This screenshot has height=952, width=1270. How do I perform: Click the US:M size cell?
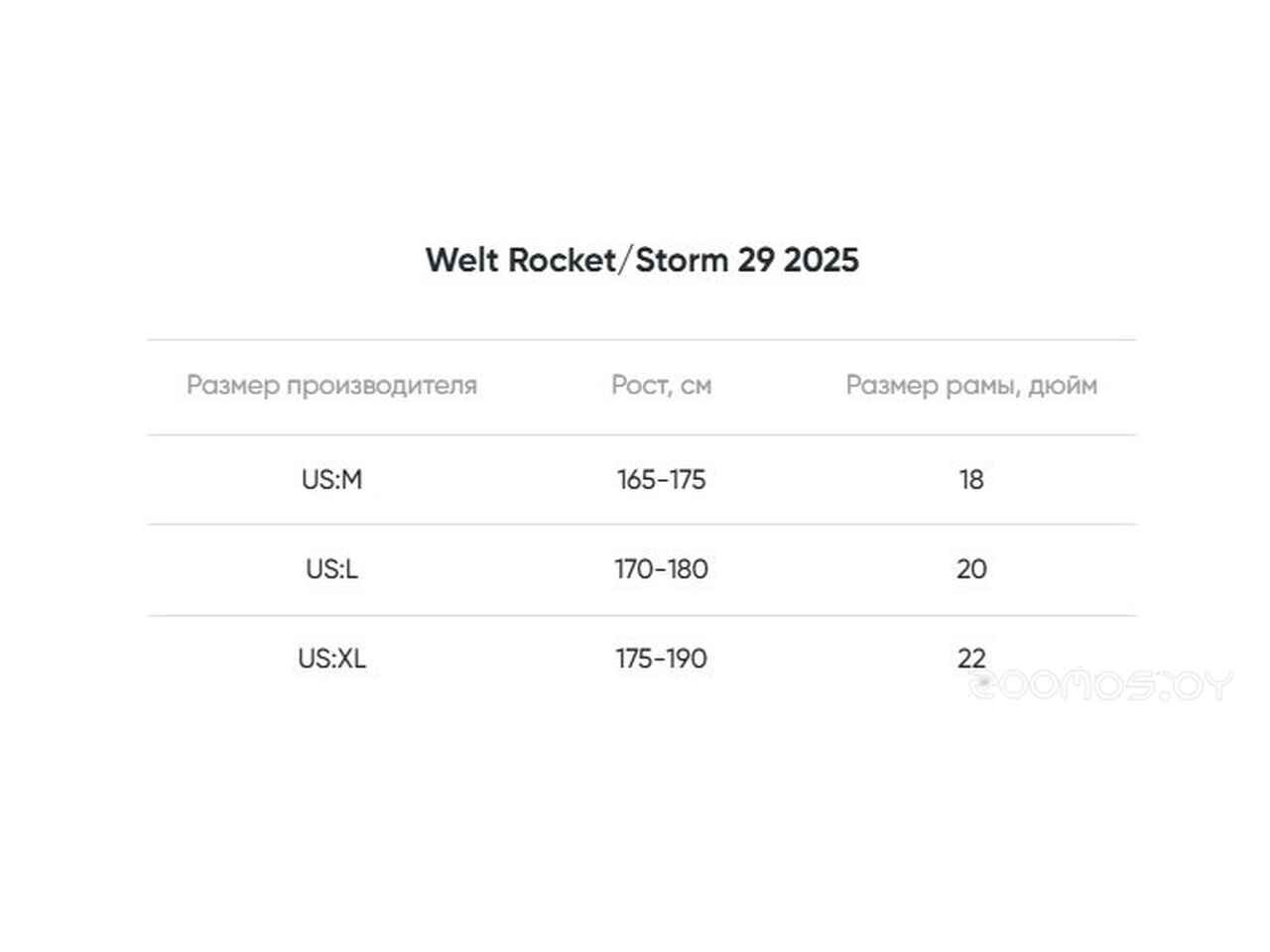coord(331,480)
